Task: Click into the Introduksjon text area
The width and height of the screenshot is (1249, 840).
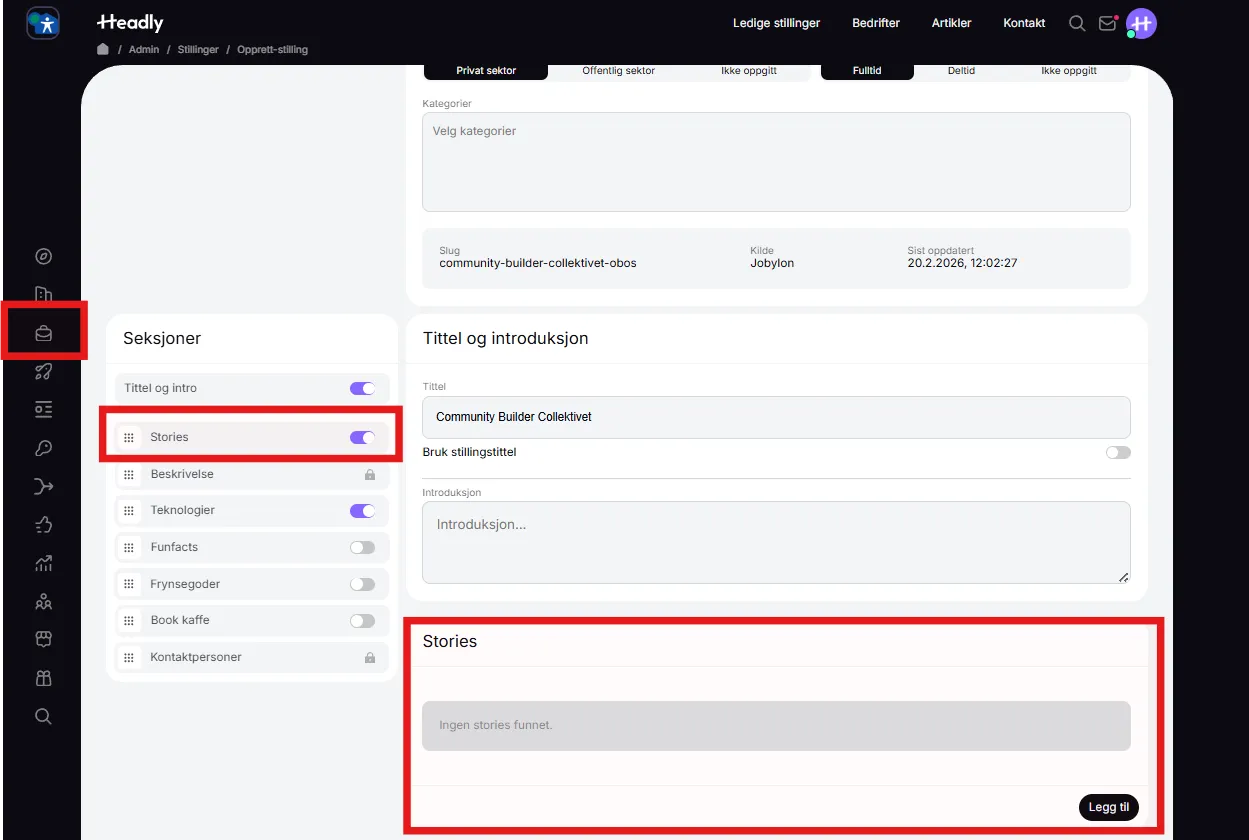Action: (x=775, y=542)
